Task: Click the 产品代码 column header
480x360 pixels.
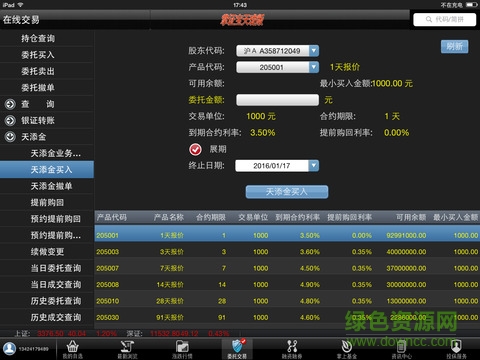Action: click(112, 217)
